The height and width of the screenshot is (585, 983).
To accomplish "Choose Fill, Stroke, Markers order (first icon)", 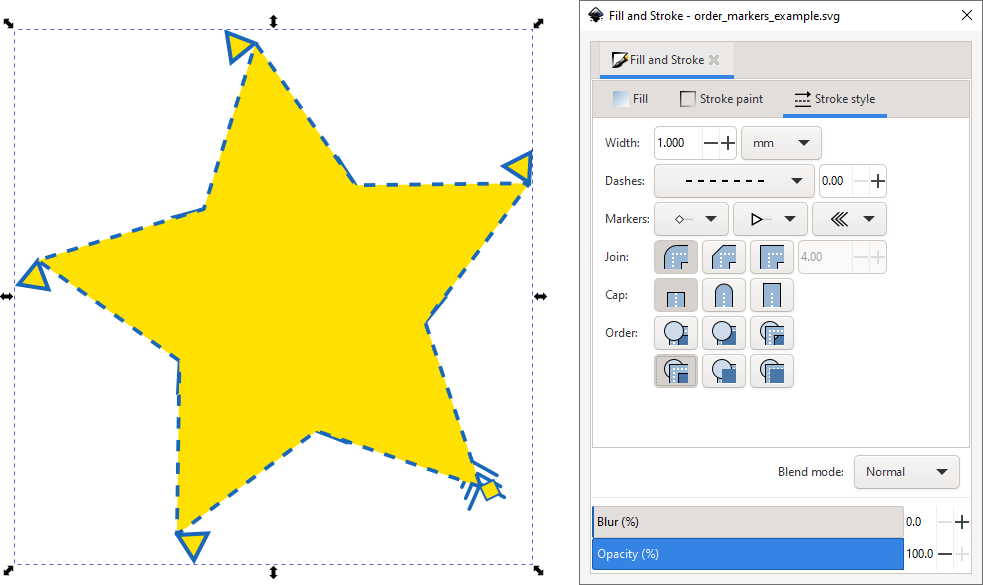I will (676, 333).
